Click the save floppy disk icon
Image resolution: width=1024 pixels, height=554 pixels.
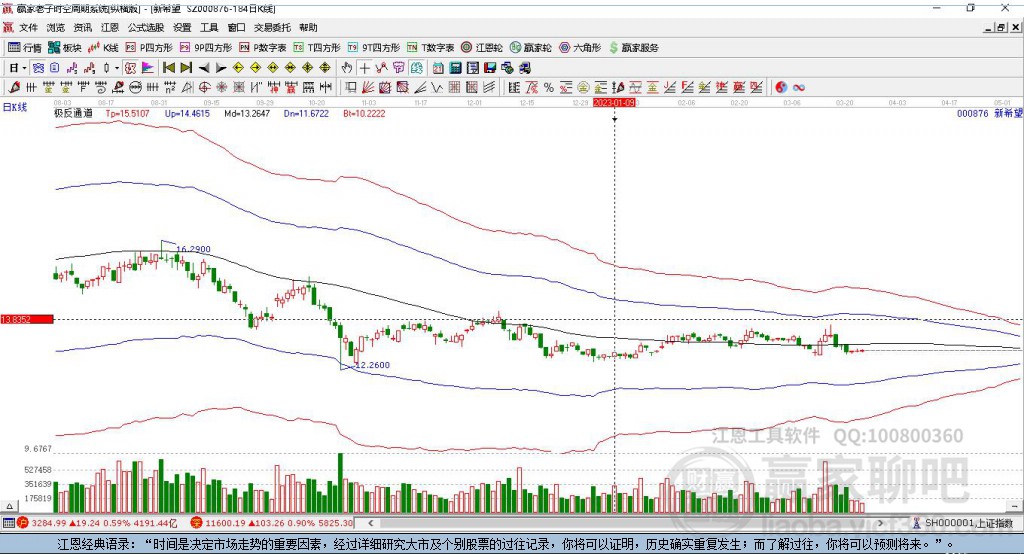(x=490, y=68)
